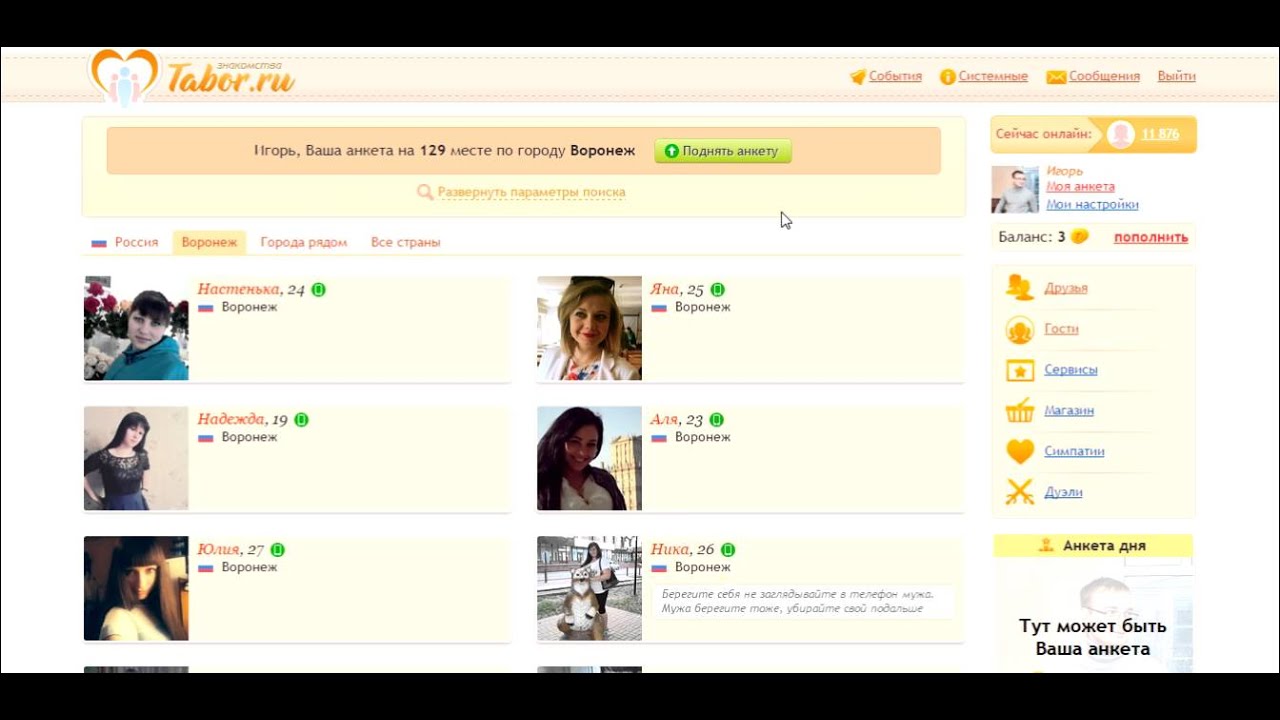Viewport: 1280px width, 720px height.
Task: Switch to Города рядом tab
Action: pyautogui.click(x=304, y=242)
